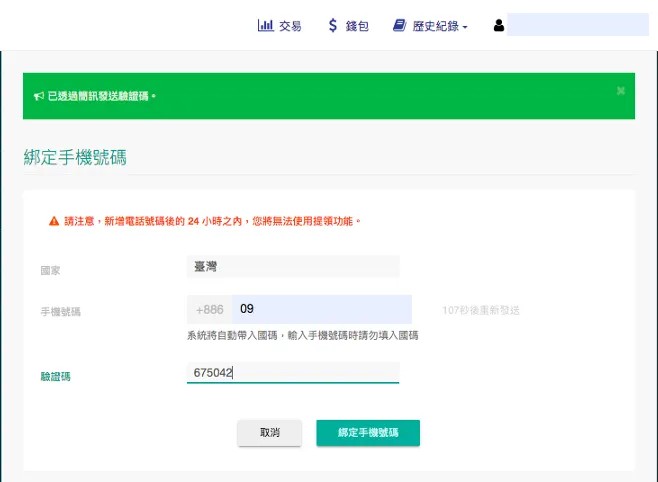Focus the mobile number field with 09
This screenshot has height=482, width=658.
[x=322, y=310]
